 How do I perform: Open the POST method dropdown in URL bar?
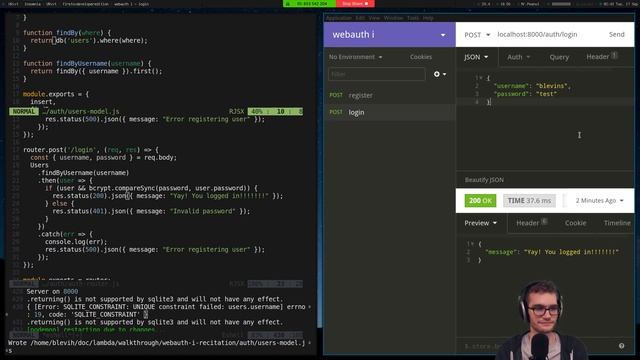pos(477,35)
